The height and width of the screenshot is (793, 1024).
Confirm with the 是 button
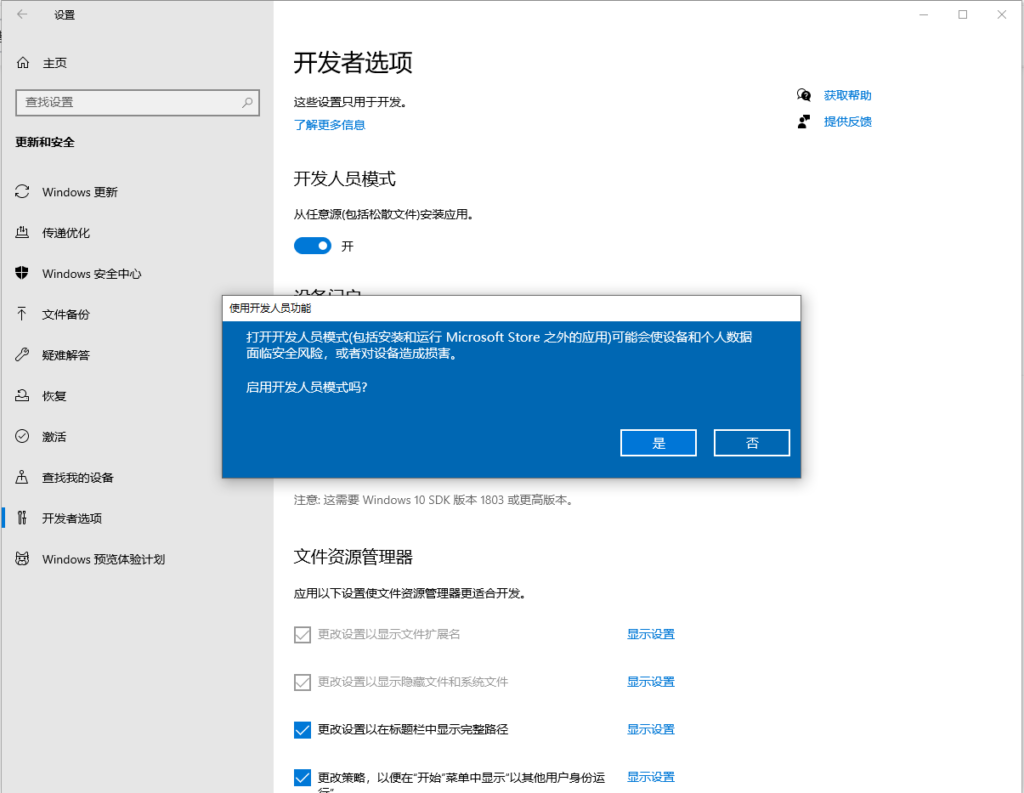(658, 443)
